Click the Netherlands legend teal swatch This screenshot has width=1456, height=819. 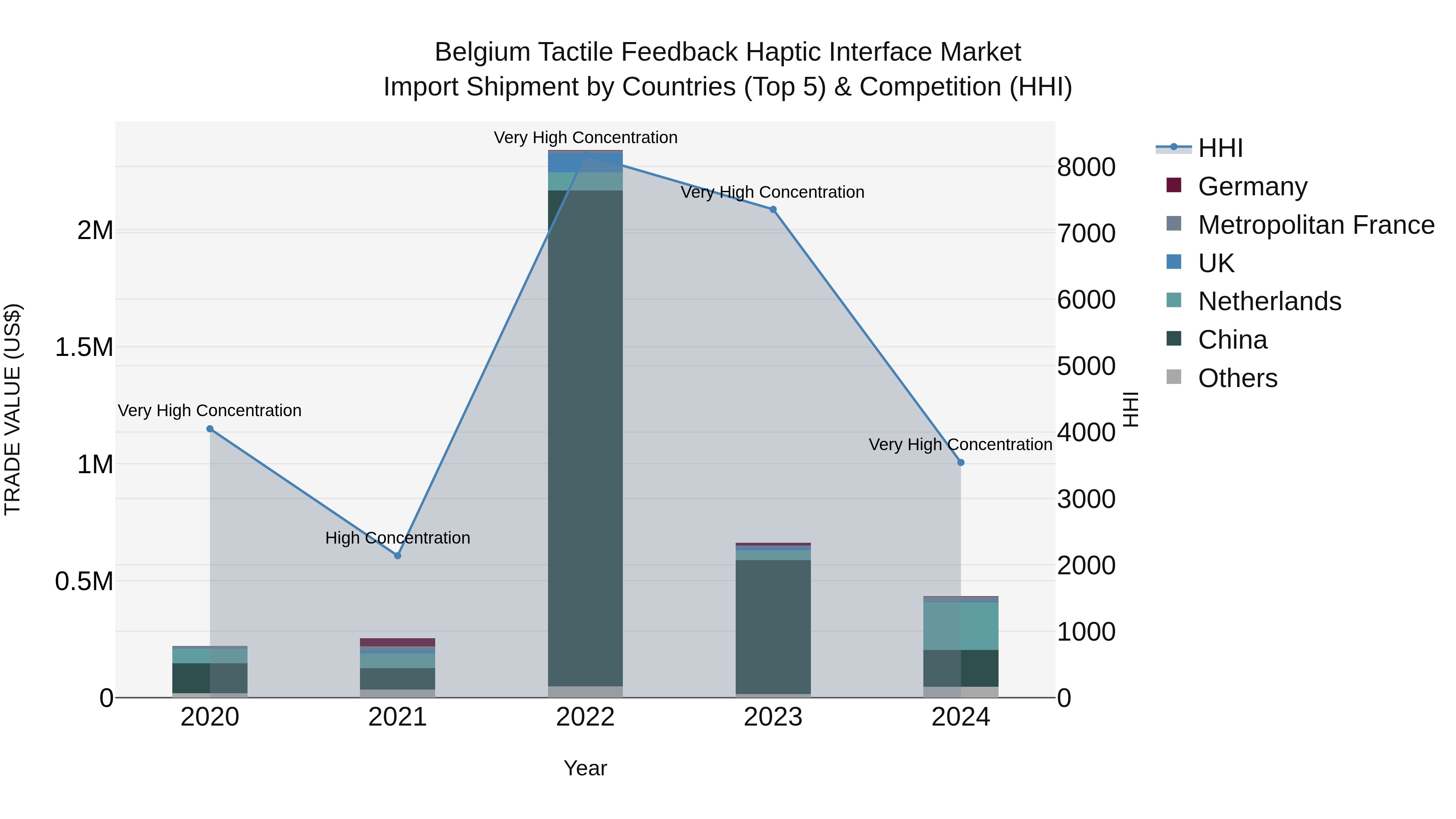pyautogui.click(x=1173, y=300)
